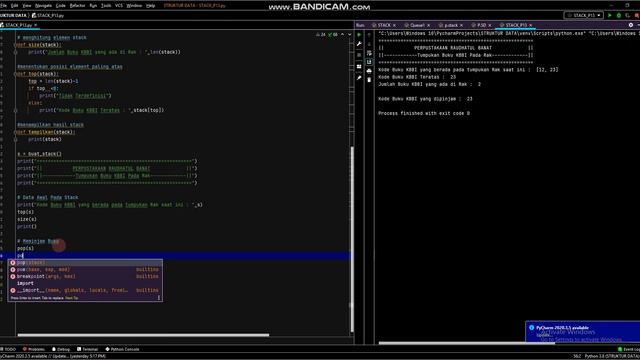Run the STACK_P13 configuration from the toolbar
The height and width of the screenshot is (360, 640).
[610, 16]
